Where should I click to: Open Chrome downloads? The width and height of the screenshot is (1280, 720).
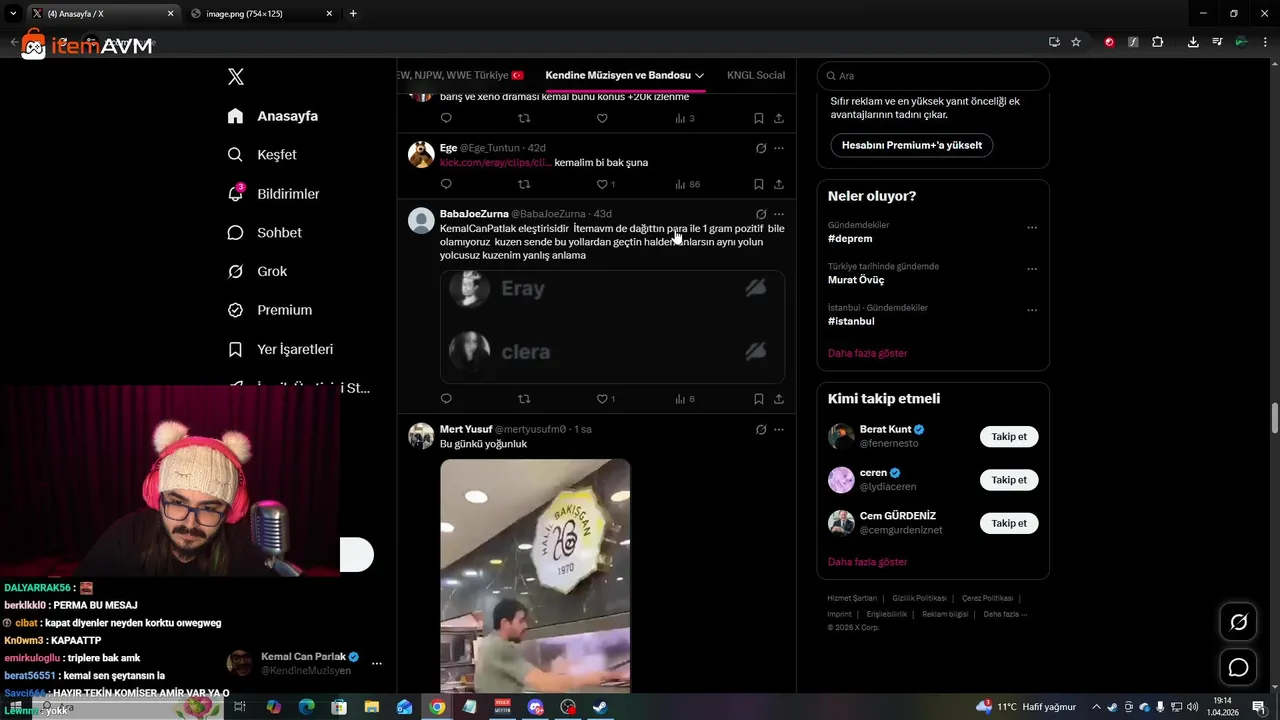(1193, 42)
